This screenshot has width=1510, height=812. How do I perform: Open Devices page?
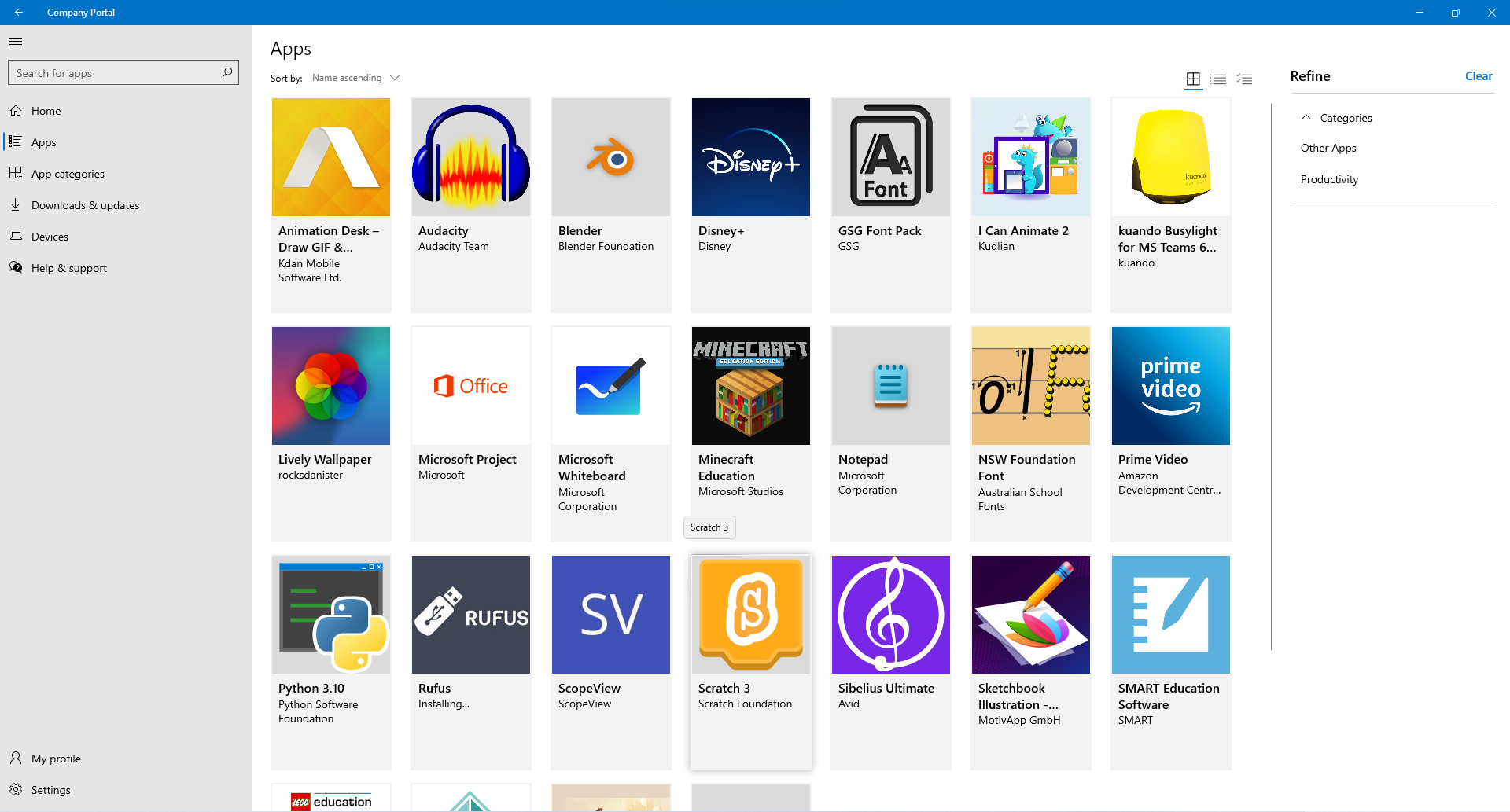pos(126,237)
